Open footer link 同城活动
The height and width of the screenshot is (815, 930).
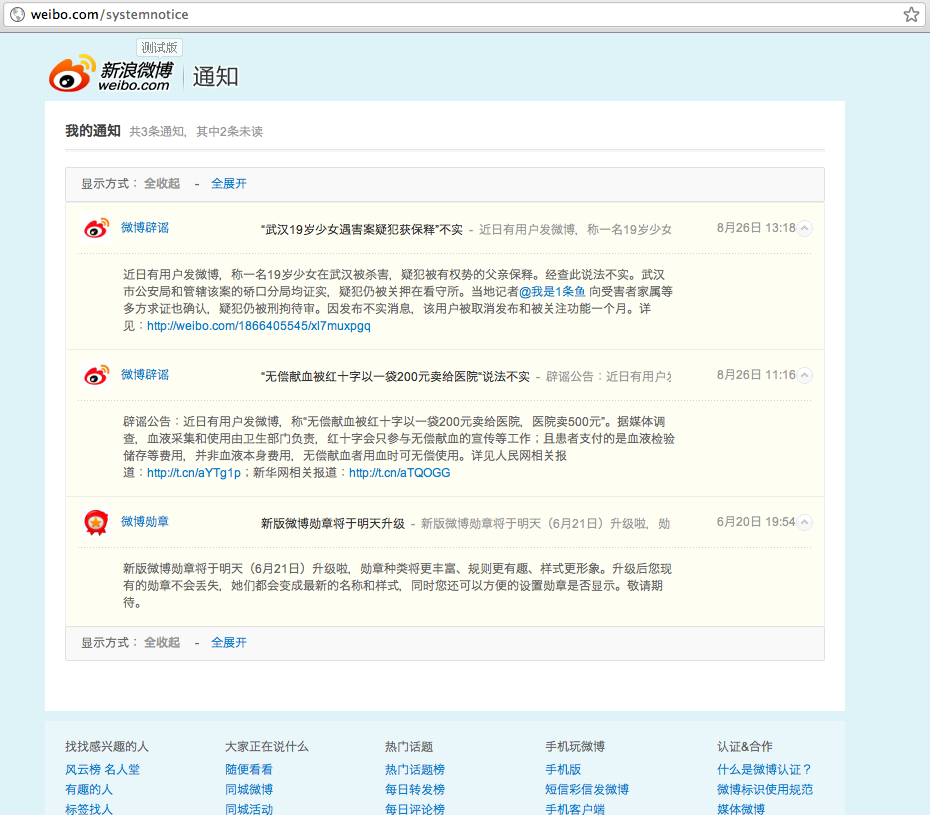coord(249,810)
